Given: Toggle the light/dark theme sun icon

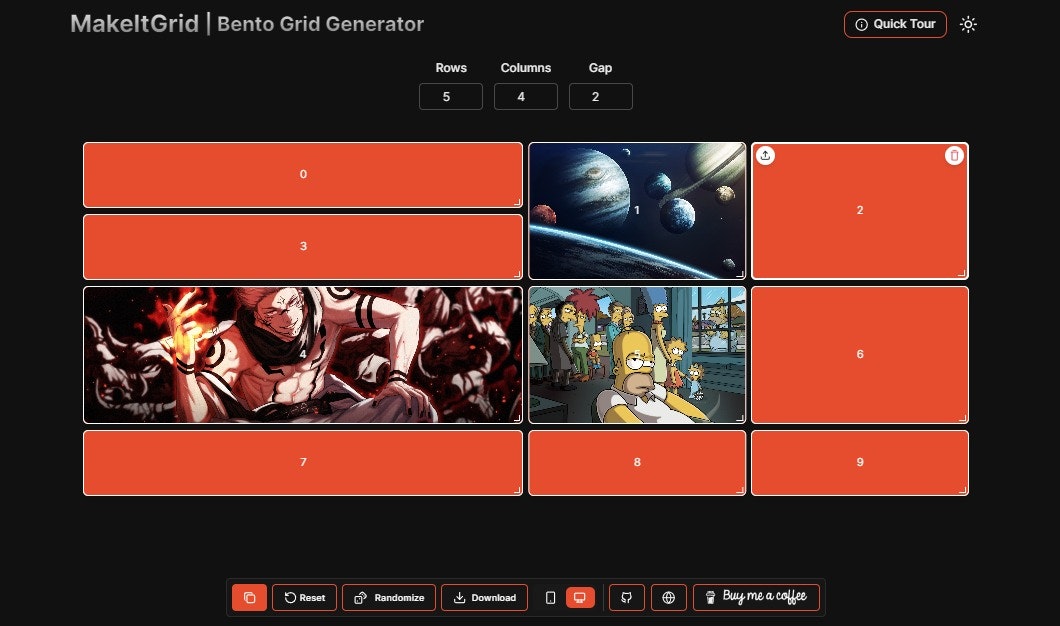Looking at the screenshot, I should [x=968, y=24].
